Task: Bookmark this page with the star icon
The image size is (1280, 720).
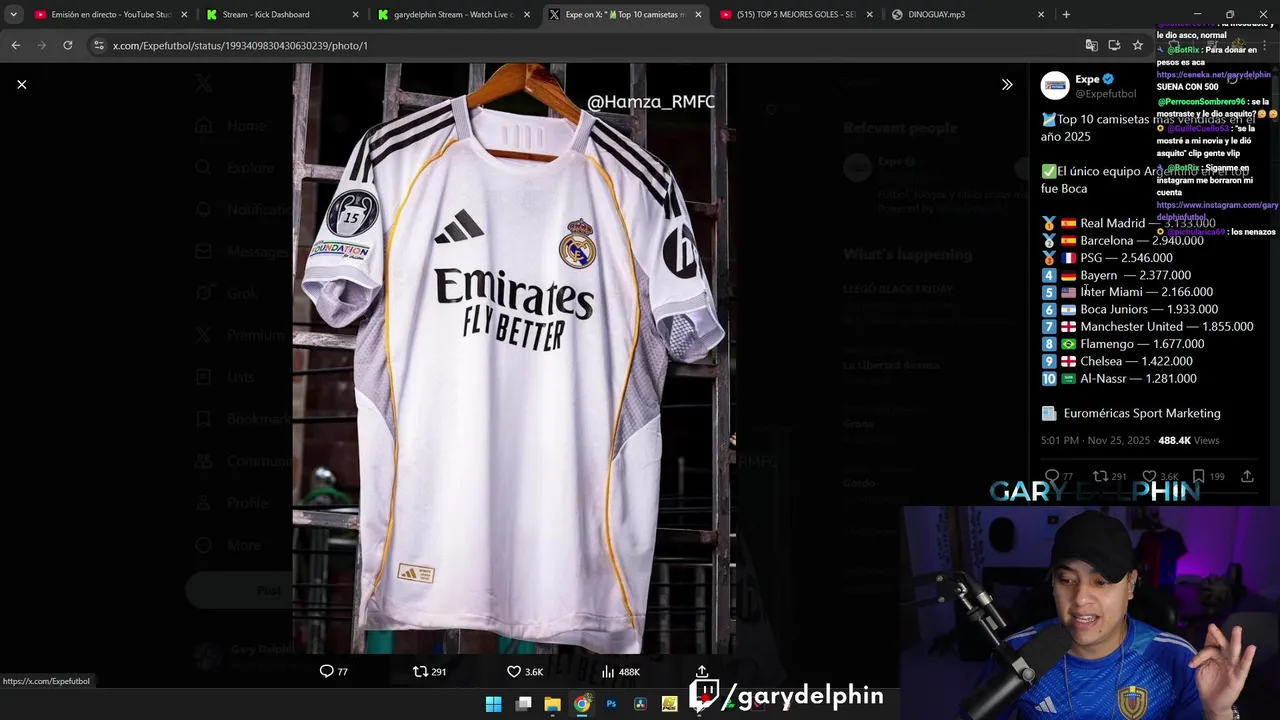Action: (x=1138, y=45)
